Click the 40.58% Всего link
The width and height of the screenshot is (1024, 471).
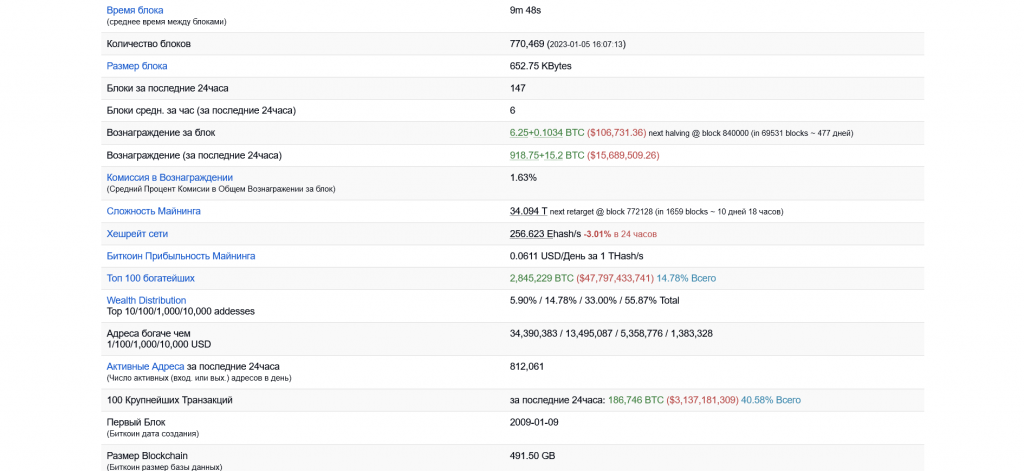click(x=771, y=400)
